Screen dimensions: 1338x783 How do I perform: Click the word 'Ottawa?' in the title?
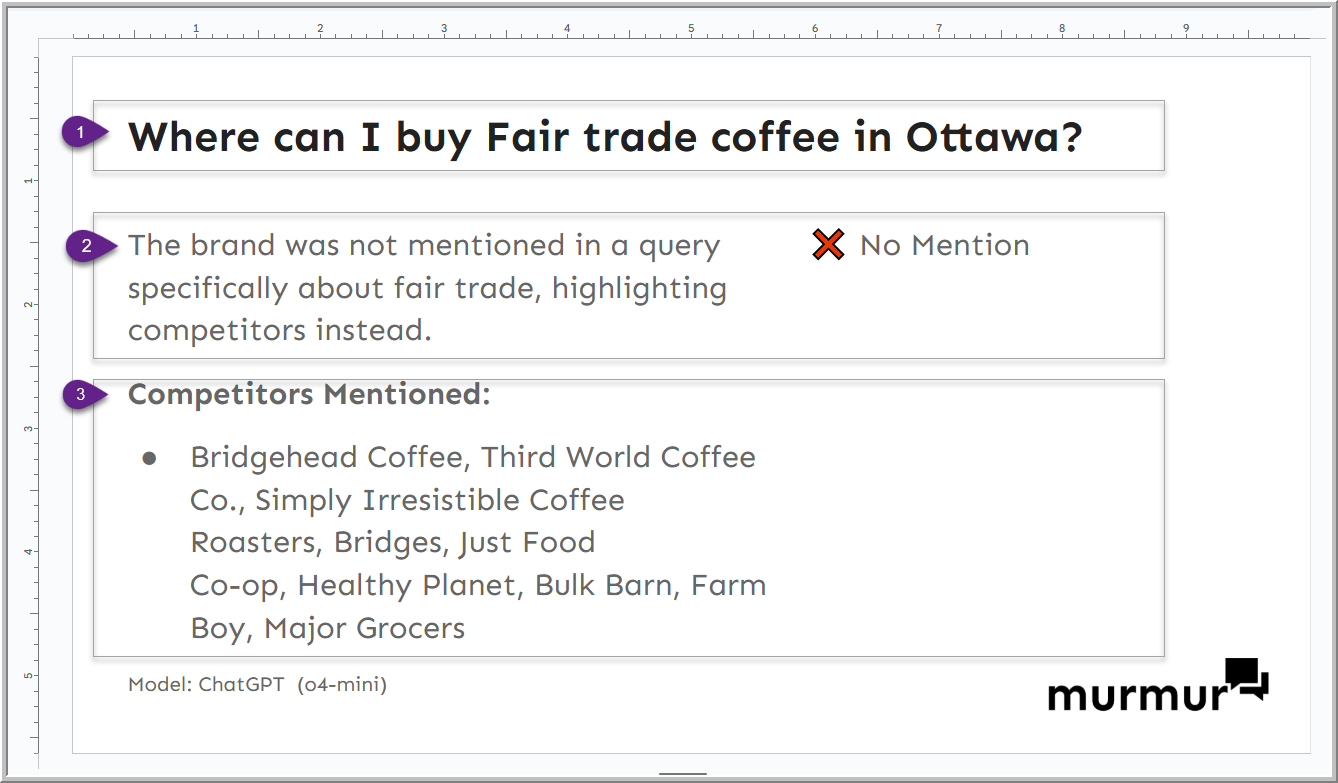pos(994,137)
